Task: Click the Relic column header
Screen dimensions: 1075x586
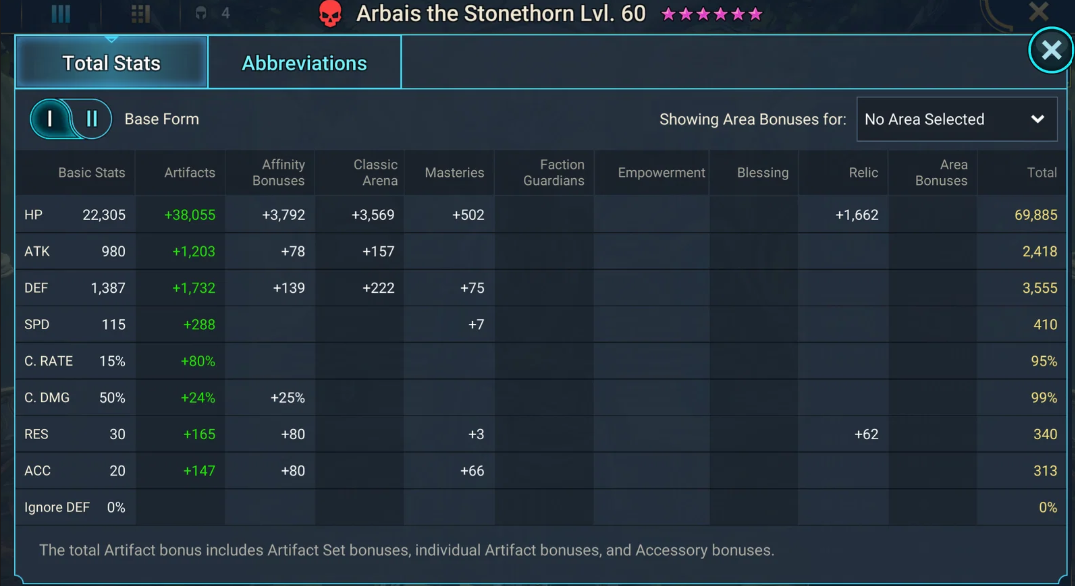Action: [863, 173]
